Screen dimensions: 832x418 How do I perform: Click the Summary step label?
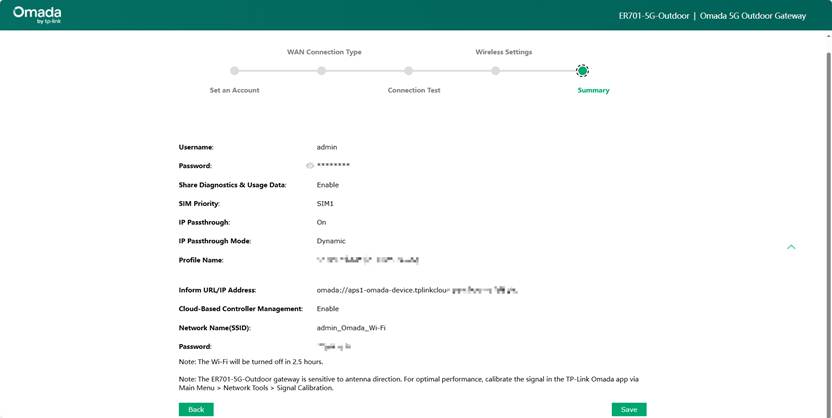593,90
